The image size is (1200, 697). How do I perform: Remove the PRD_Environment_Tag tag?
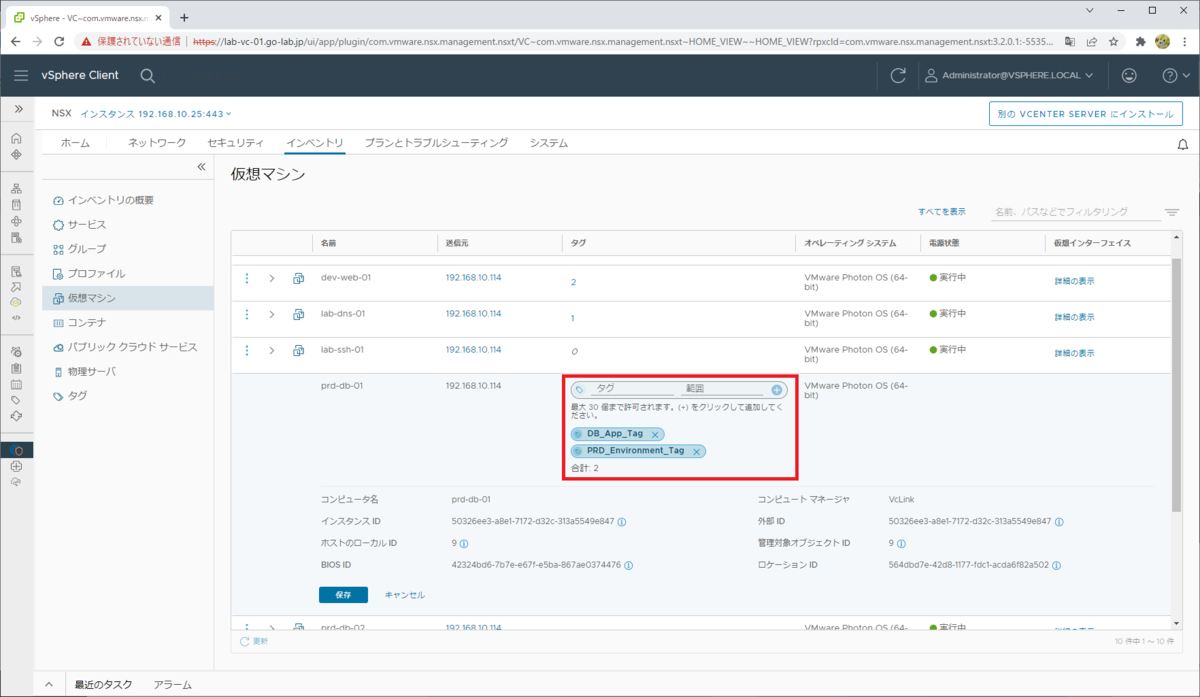[x=696, y=452]
